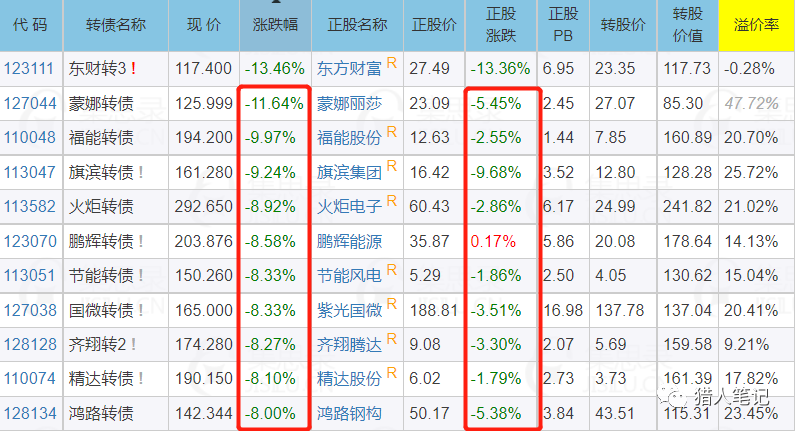Screen dimensions: 795x431
Task: Open bond code 110048 link
Action: coord(30,137)
